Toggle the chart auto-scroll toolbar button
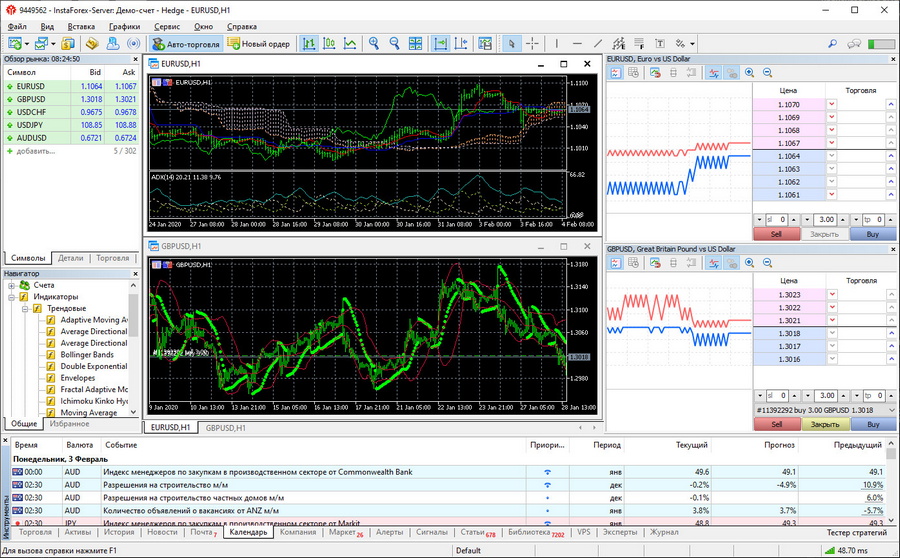This screenshot has height=558, width=900. [x=440, y=44]
